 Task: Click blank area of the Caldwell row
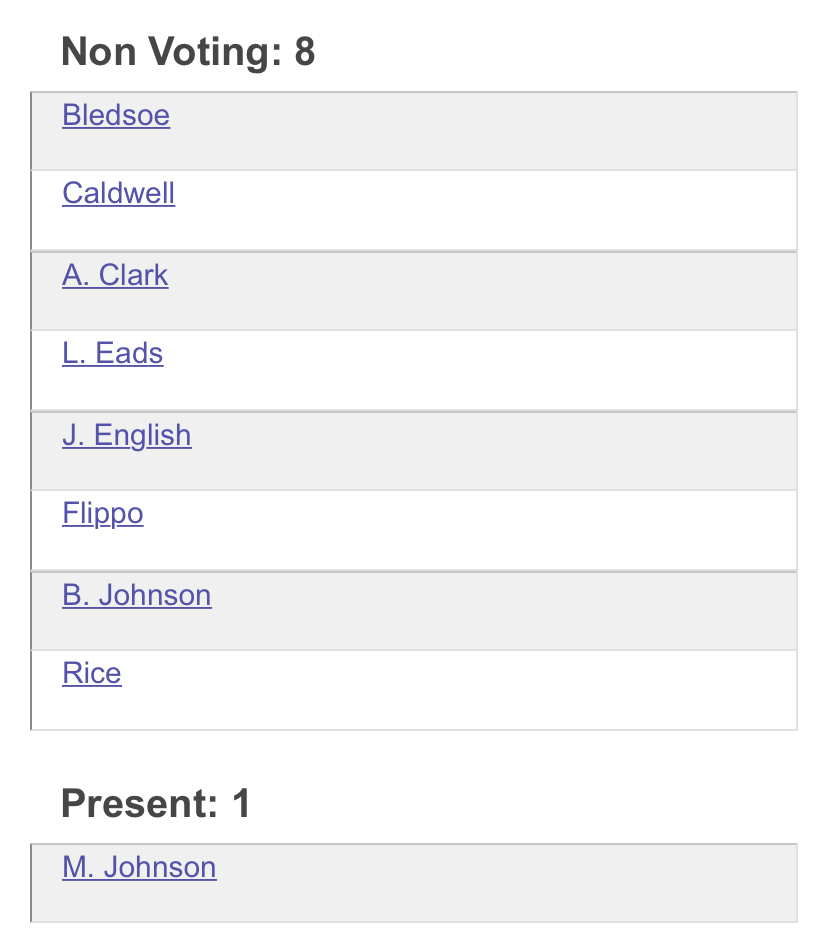point(500,210)
